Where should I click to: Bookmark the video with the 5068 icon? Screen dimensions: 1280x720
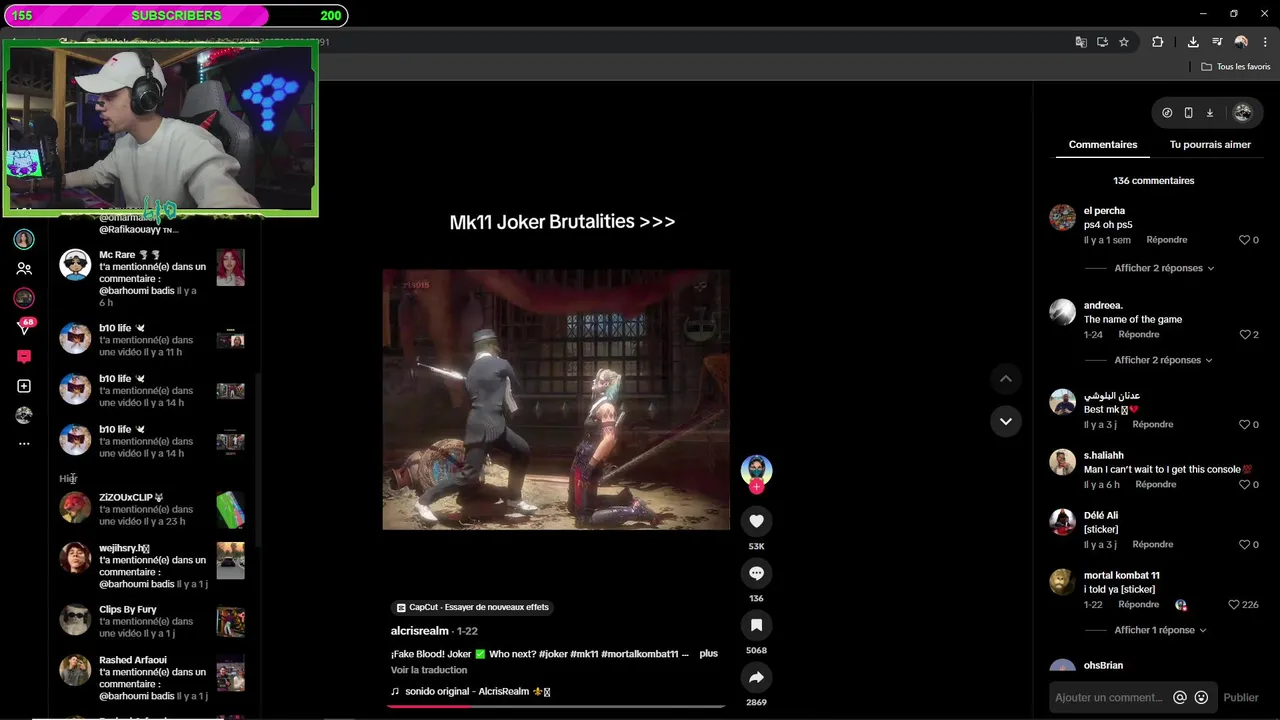coord(756,625)
